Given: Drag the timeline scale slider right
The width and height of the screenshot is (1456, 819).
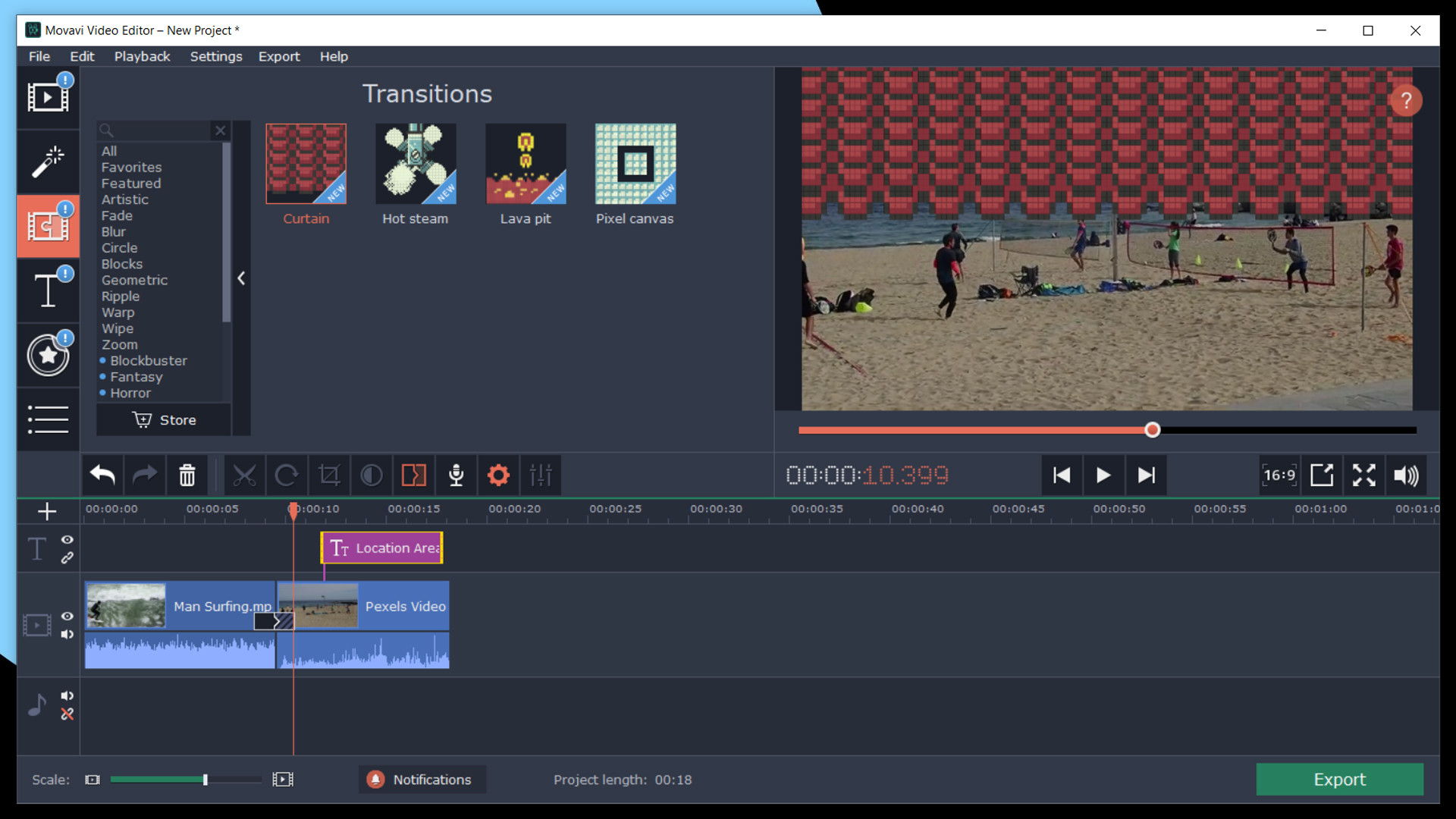Looking at the screenshot, I should point(204,779).
